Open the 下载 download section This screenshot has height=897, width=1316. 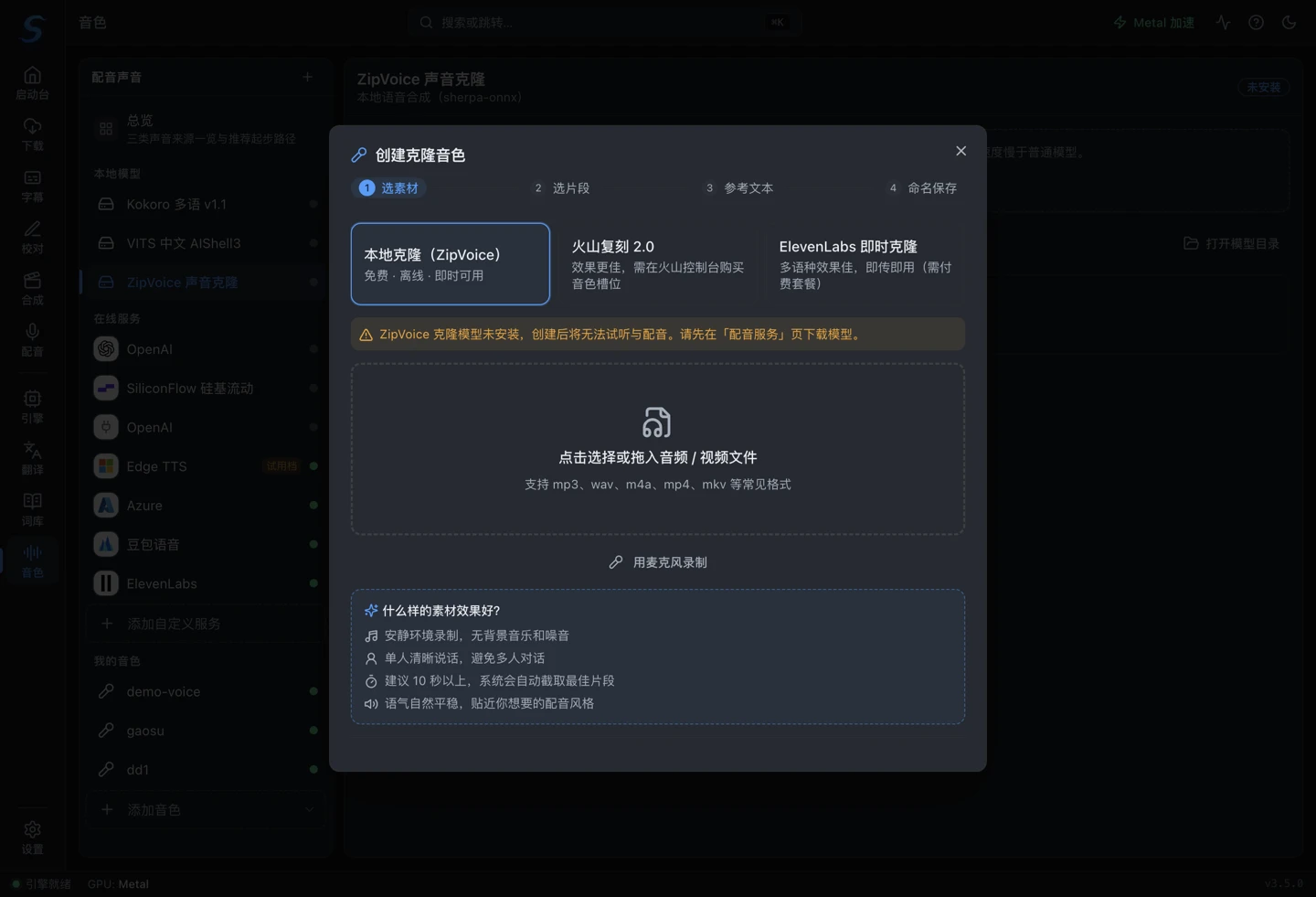coord(32,133)
